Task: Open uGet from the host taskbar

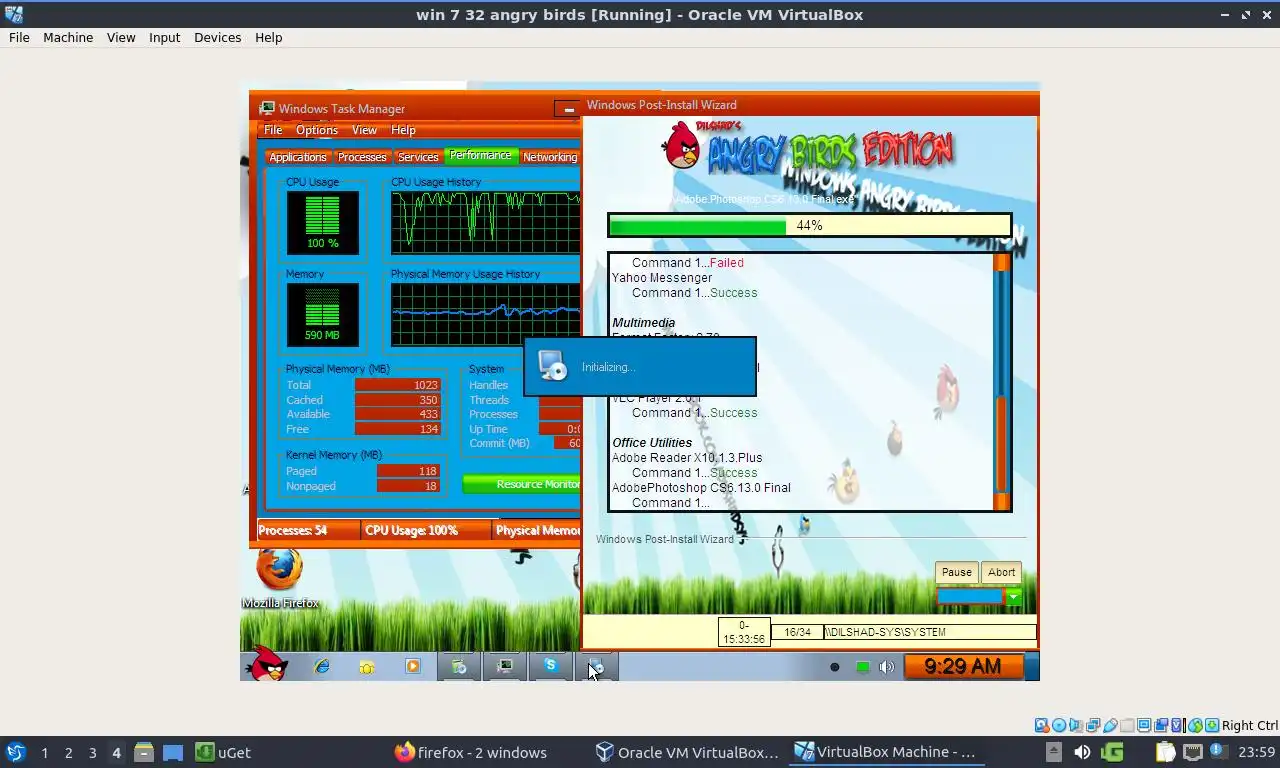Action: (x=223, y=752)
